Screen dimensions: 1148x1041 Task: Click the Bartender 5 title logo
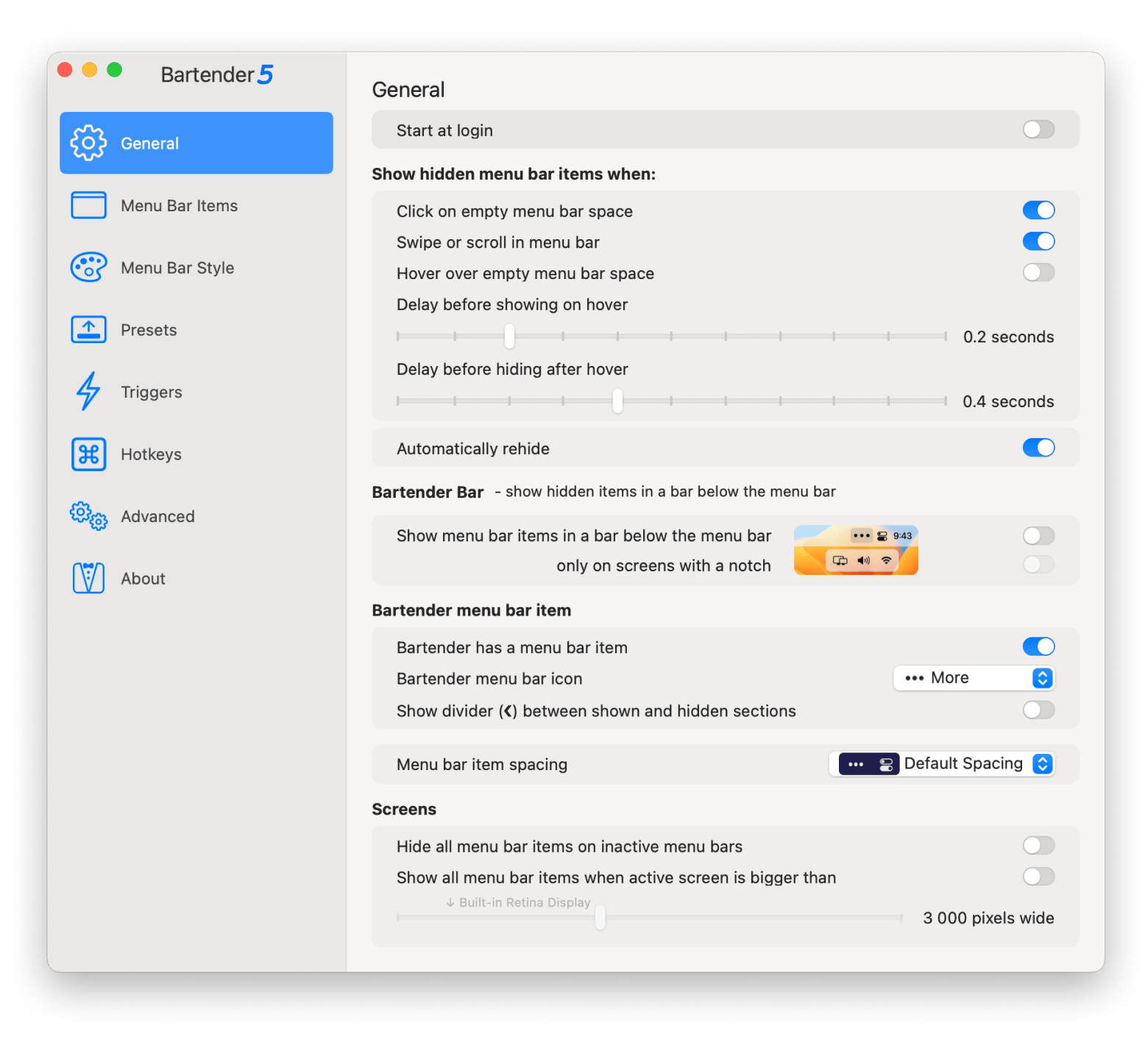click(x=217, y=75)
